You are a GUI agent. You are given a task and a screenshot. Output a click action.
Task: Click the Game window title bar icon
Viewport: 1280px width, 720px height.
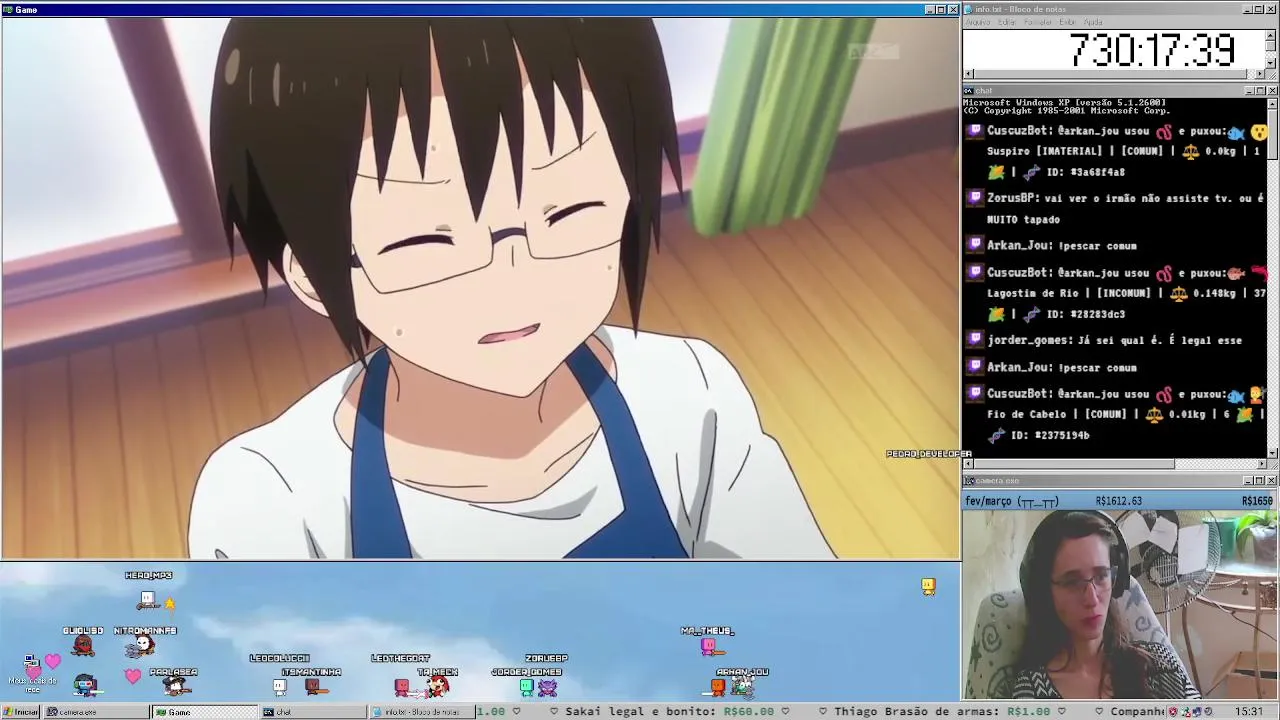tap(7, 9)
